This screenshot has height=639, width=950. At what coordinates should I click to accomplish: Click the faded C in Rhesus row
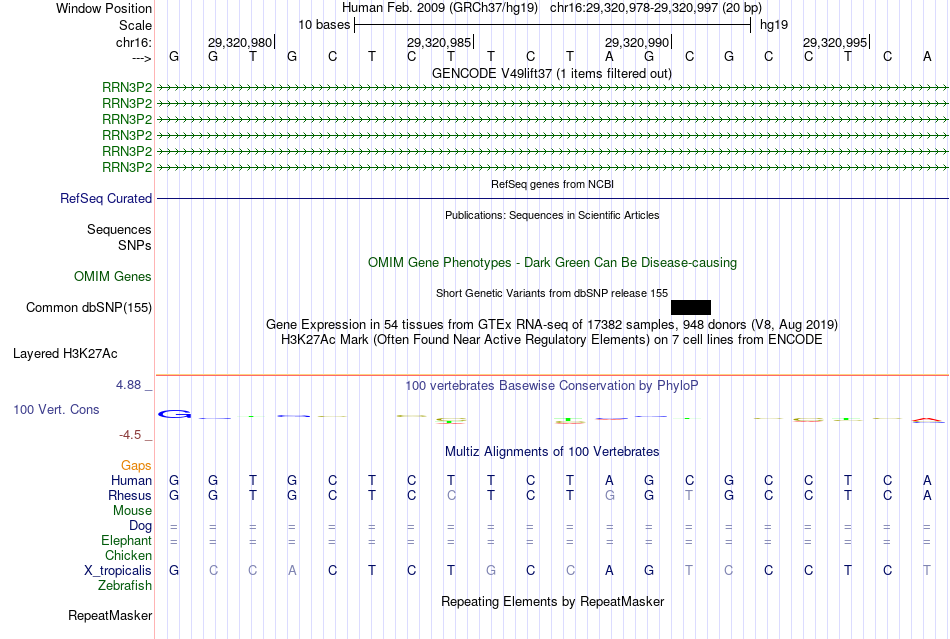tap(451, 495)
